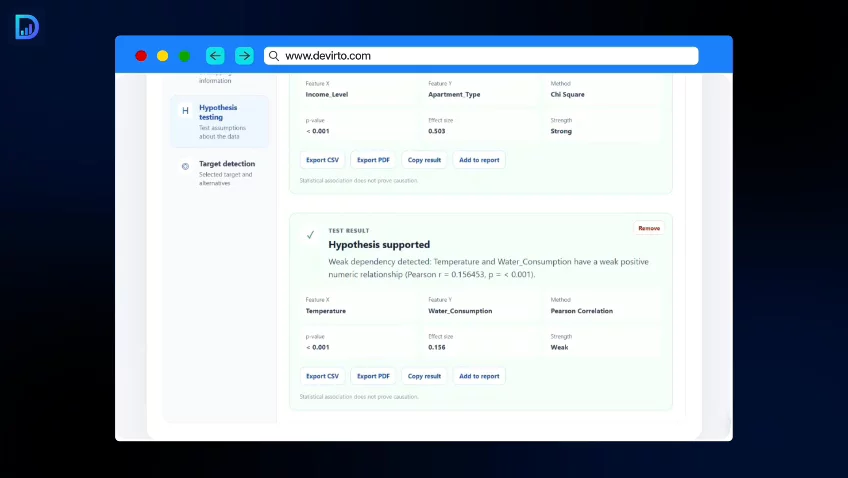Click the Hypothesis supported heading
Viewport: 848px width, 478px height.
pos(379,244)
